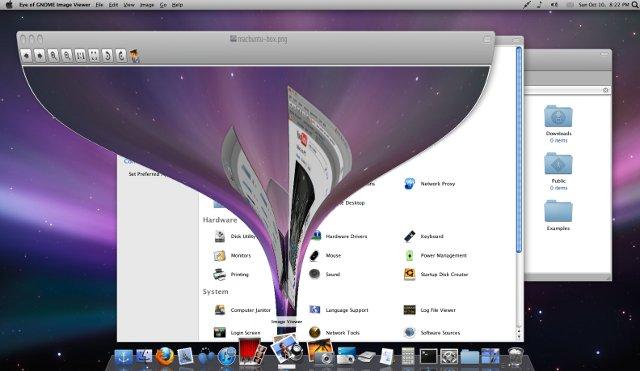Click the Apple logo in the menu bar

click(9, 5)
